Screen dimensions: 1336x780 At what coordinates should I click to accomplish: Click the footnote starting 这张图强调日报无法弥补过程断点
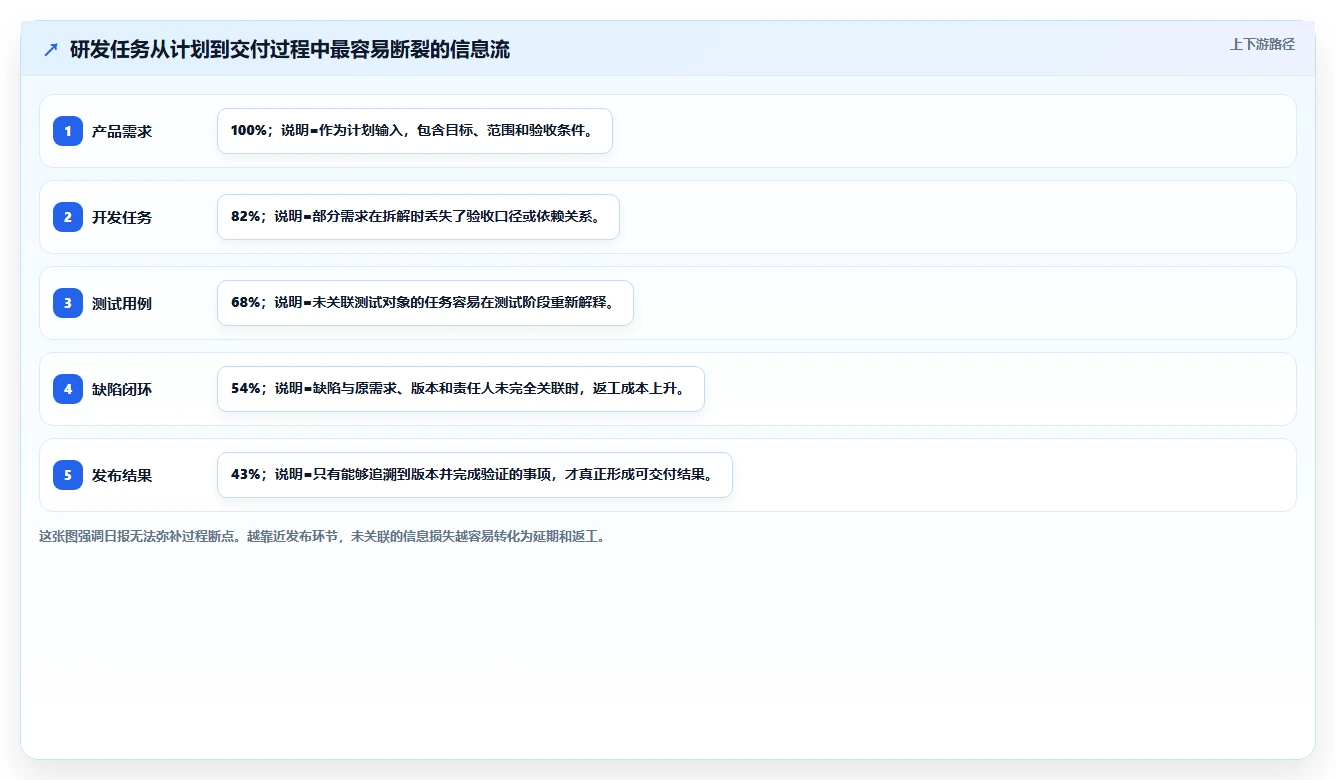322,536
